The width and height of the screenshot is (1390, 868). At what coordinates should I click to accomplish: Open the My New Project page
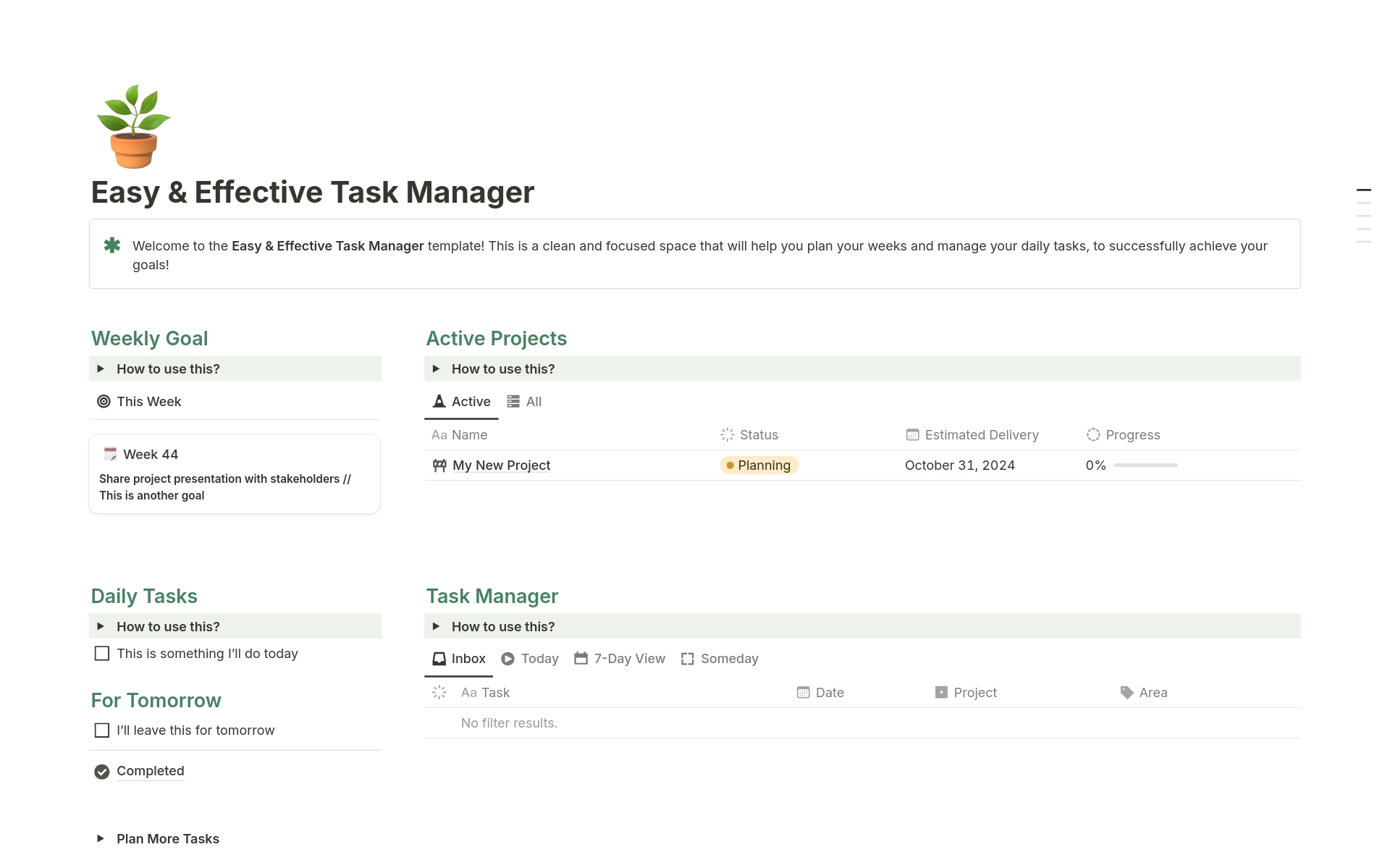tap(501, 465)
